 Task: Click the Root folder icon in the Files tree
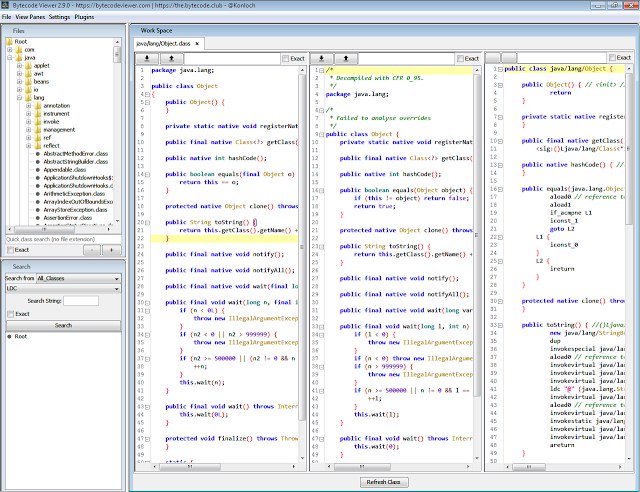click(9, 42)
